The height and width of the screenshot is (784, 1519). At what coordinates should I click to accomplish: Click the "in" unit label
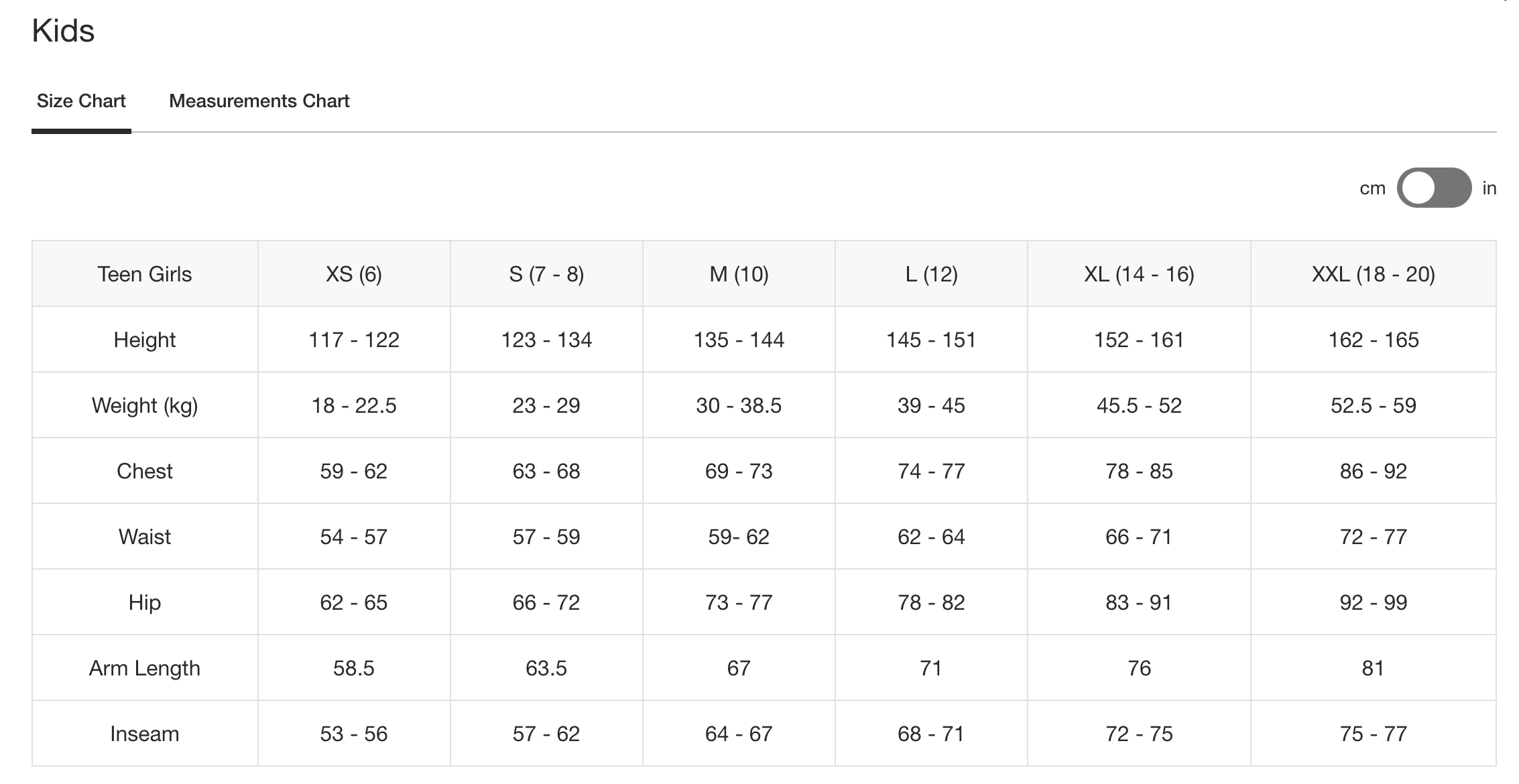click(1489, 188)
